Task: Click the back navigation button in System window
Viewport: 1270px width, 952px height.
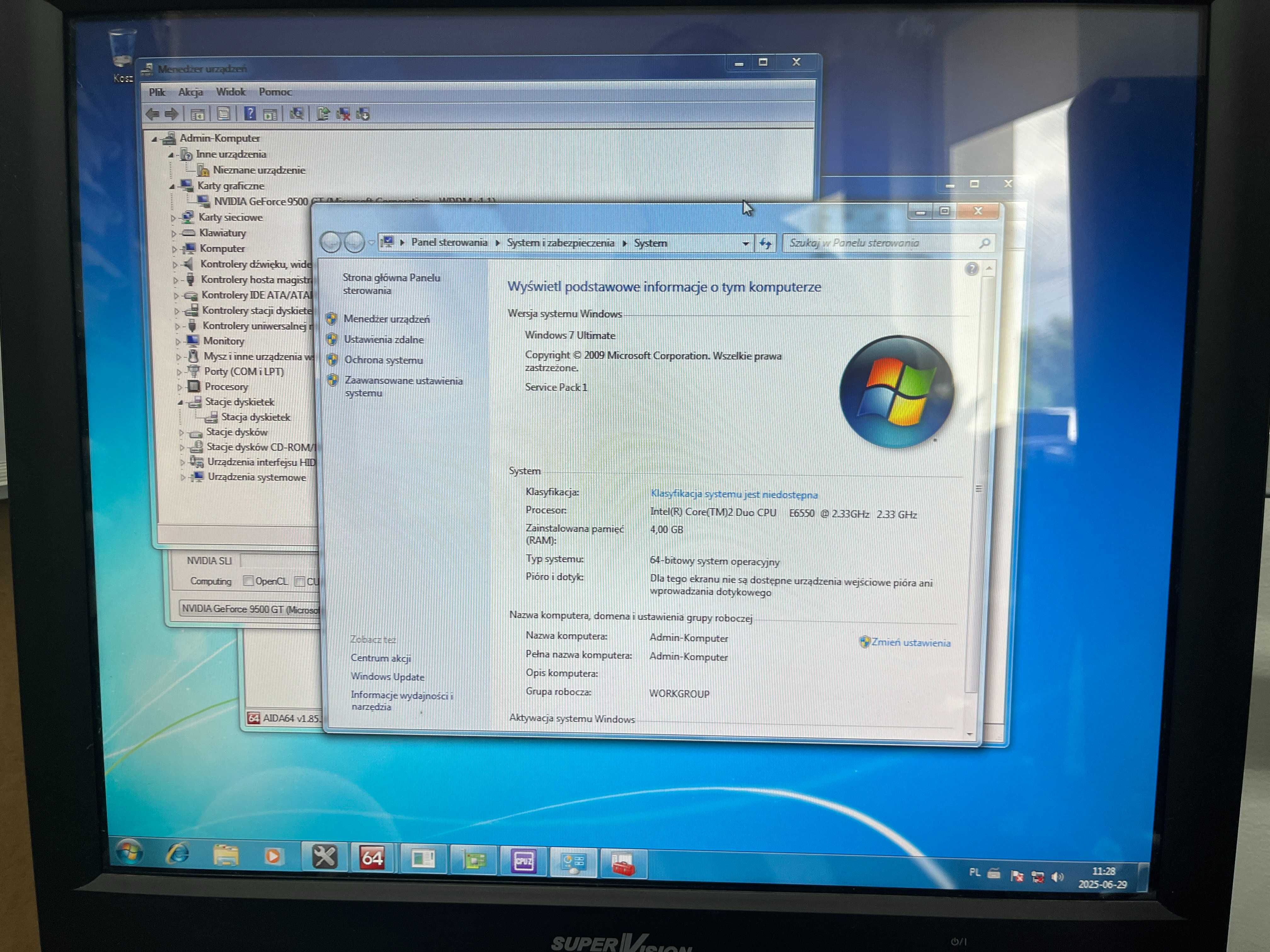Action: tap(331, 243)
